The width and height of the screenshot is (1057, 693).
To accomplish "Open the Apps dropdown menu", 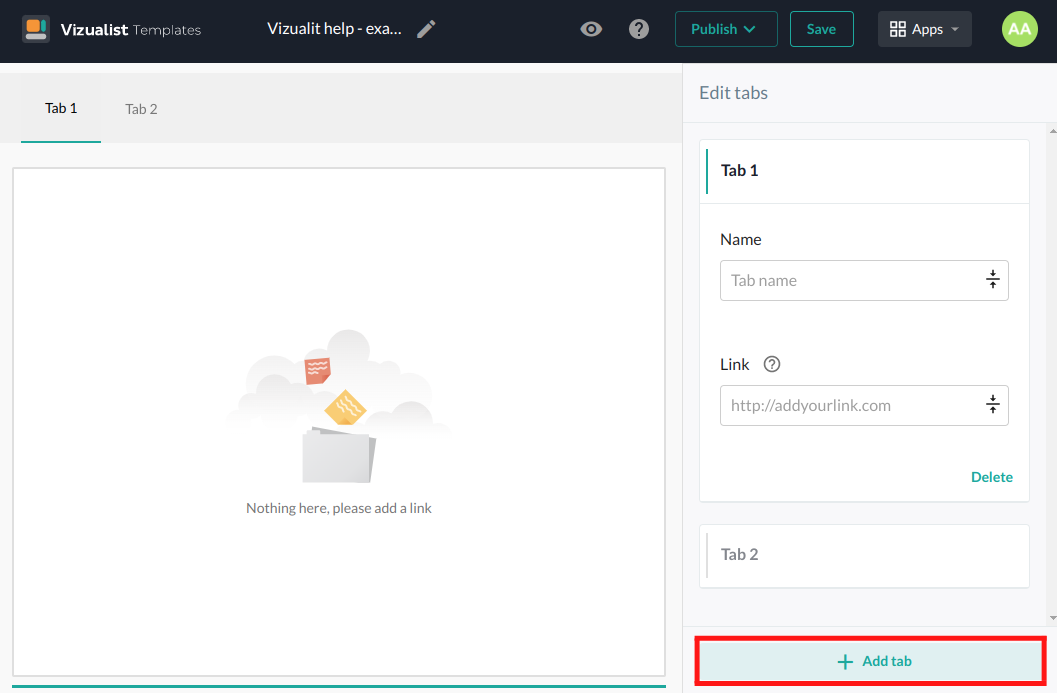I will (924, 29).
